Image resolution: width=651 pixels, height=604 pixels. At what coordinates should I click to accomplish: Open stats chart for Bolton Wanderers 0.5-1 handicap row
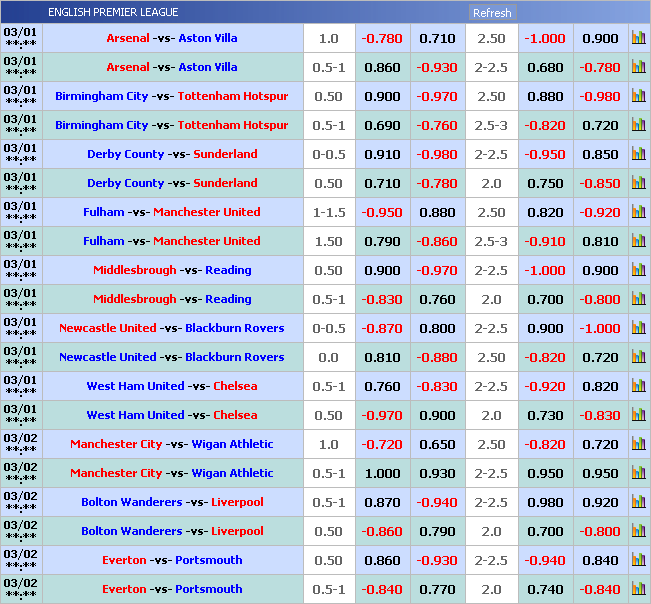click(639, 502)
